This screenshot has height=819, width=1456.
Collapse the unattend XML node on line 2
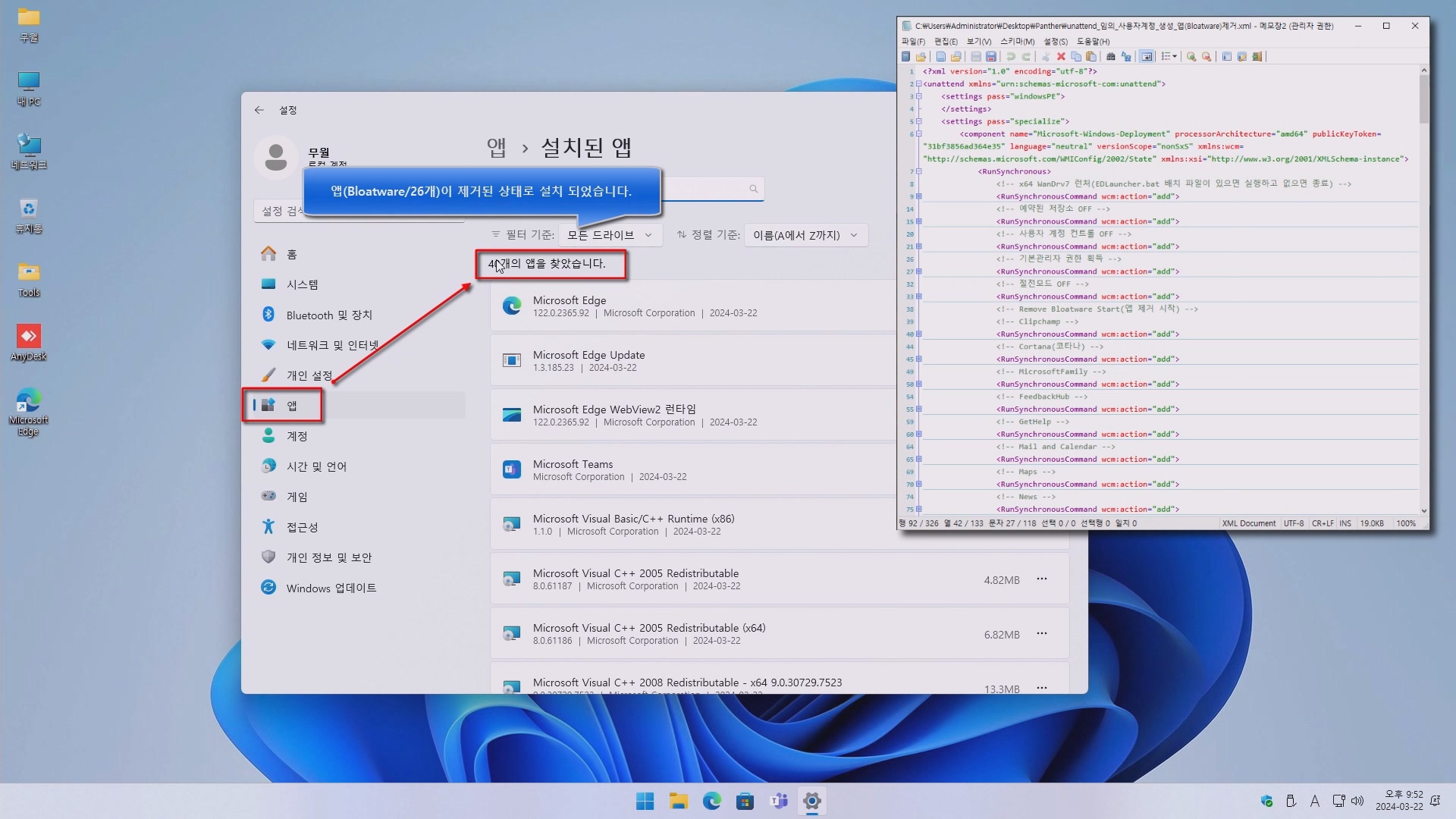(918, 84)
